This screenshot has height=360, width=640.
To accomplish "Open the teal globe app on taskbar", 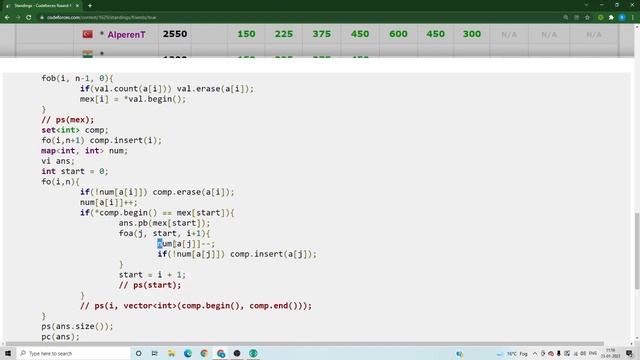I will coord(253,353).
